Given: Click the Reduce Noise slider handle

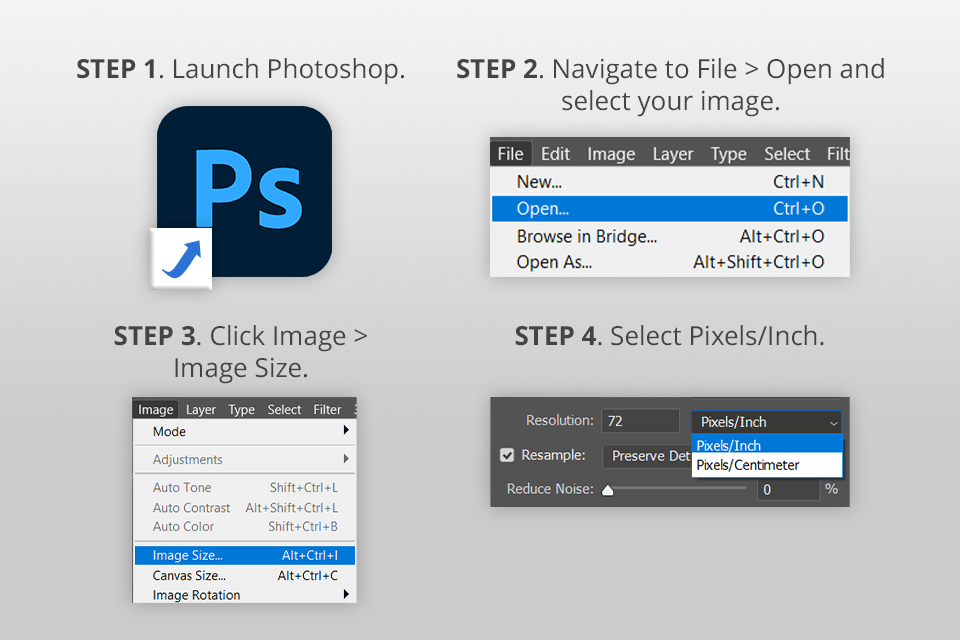Looking at the screenshot, I should [x=607, y=490].
